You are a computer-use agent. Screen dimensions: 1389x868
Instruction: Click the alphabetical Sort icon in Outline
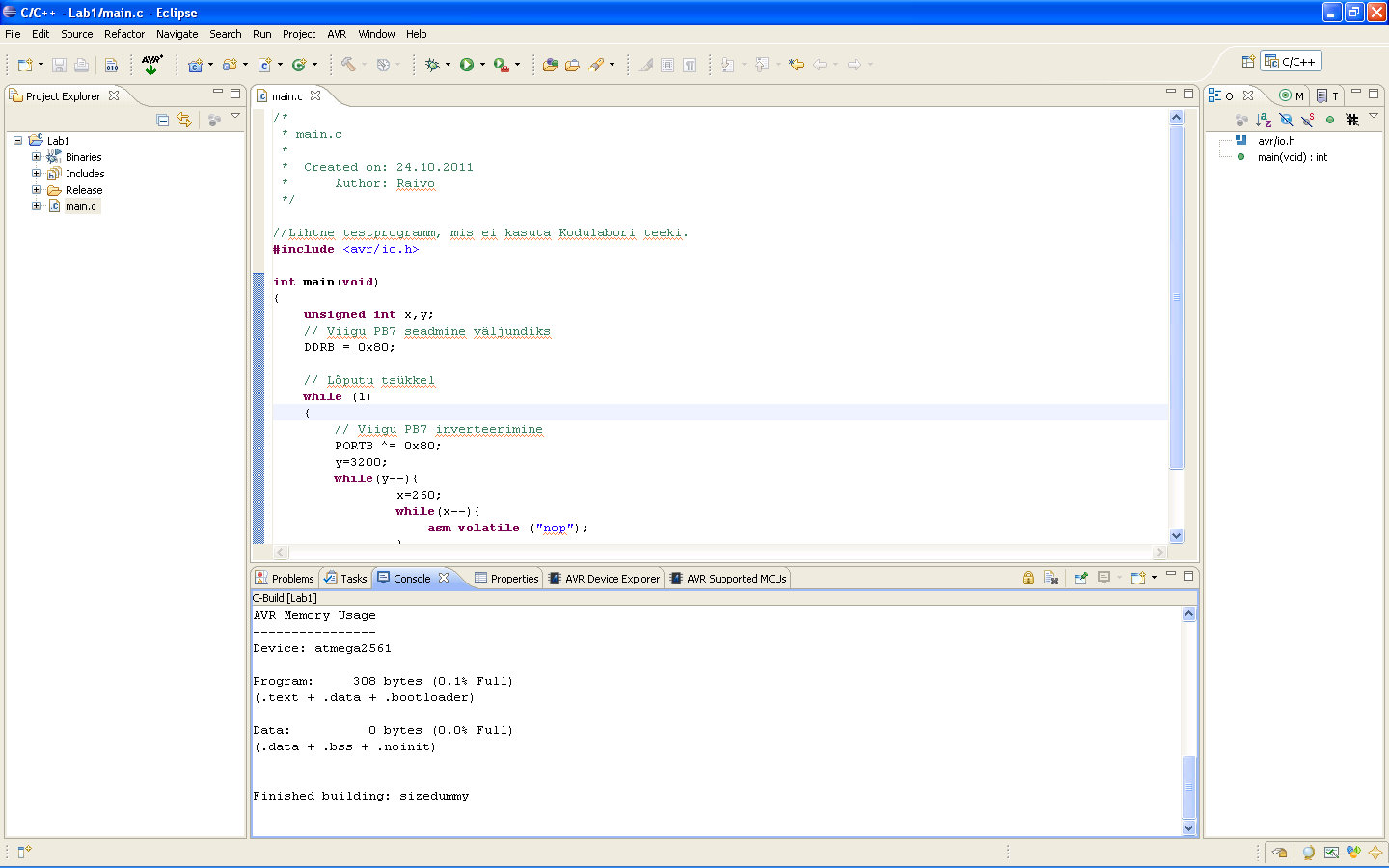(x=1264, y=120)
